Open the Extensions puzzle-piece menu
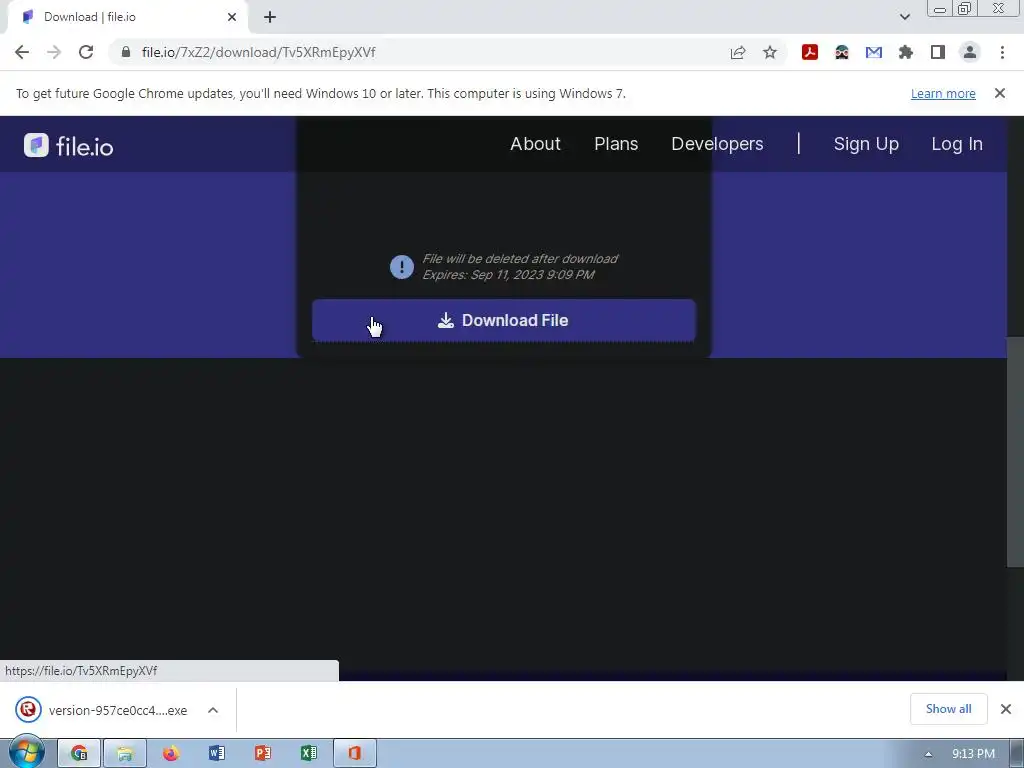Image resolution: width=1024 pixels, height=768 pixels. (906, 52)
